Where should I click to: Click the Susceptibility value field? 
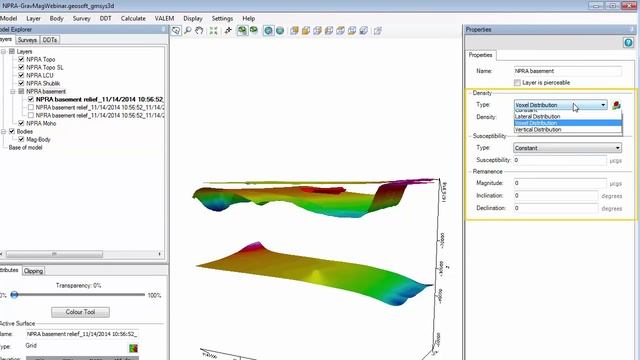pos(560,160)
